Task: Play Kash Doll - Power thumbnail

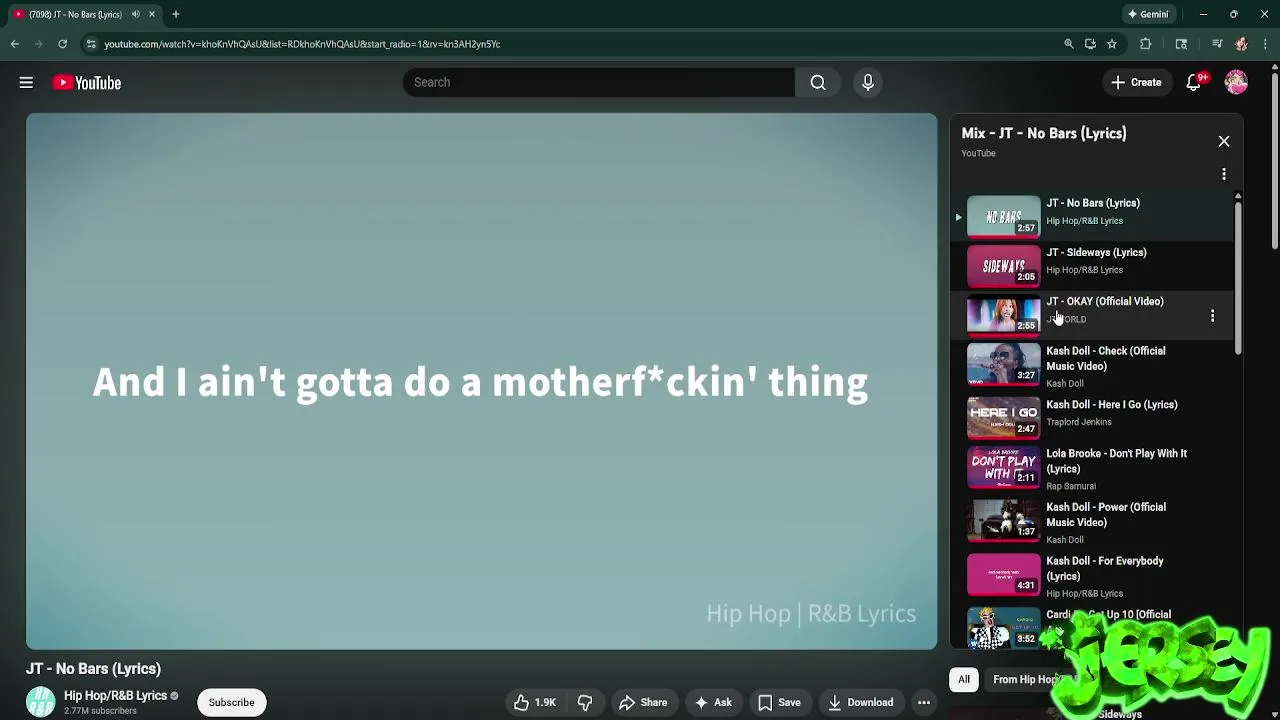Action: coord(1003,520)
